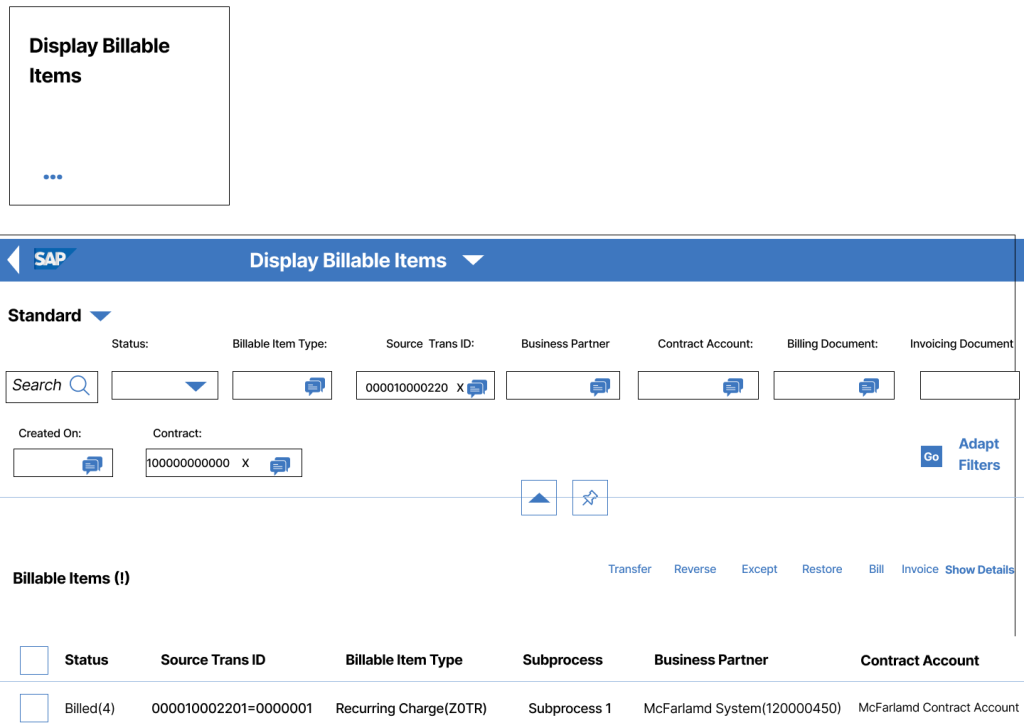Pin the filter bar
The width and height of the screenshot is (1024, 728).
pyautogui.click(x=589, y=497)
